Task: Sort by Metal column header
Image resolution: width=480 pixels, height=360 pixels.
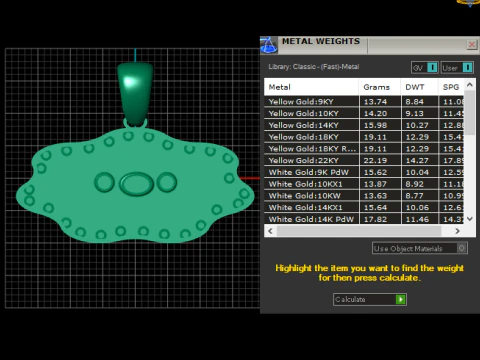Action: click(312, 87)
